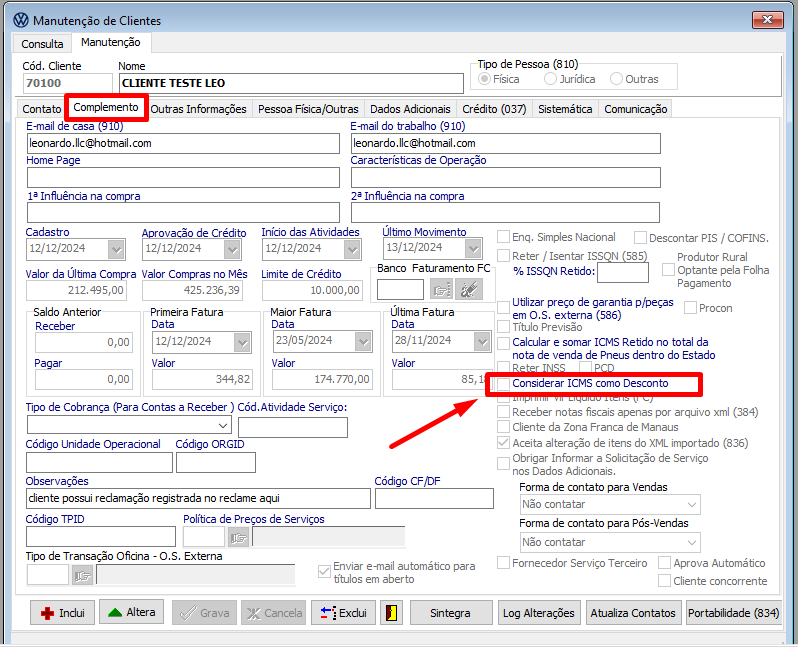
Task: Open the Outras Informações tab
Action: pos(198,109)
